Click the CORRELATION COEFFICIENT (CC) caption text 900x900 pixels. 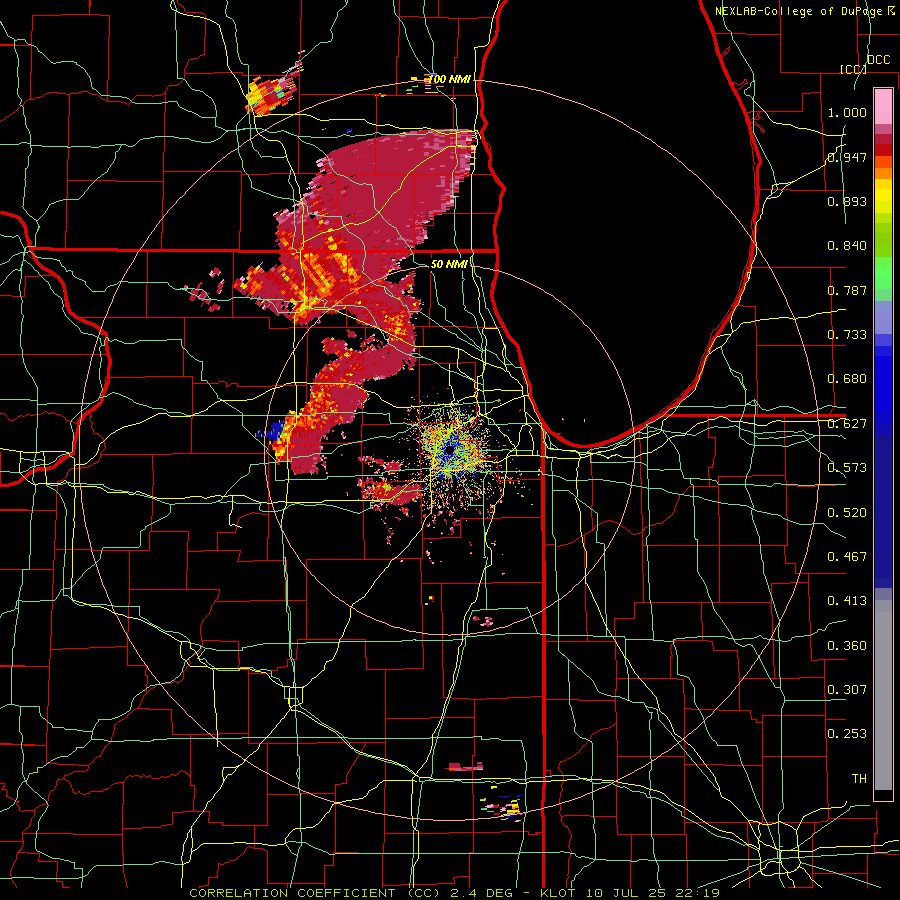point(315,893)
